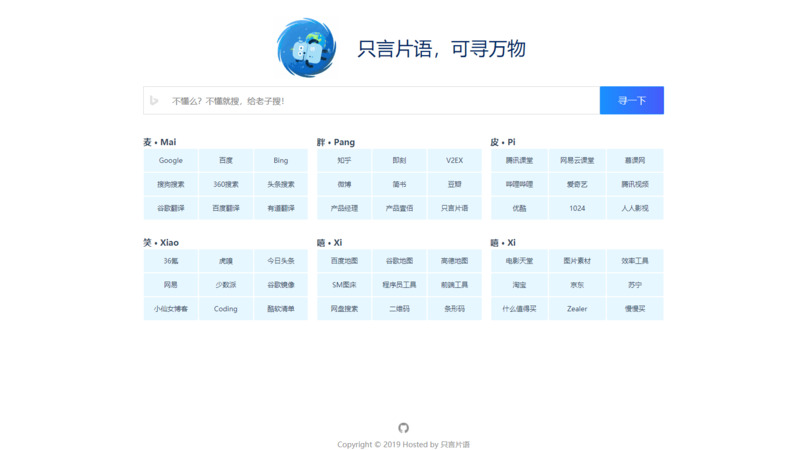Focus the search input field
The image size is (800, 450).
(380, 101)
